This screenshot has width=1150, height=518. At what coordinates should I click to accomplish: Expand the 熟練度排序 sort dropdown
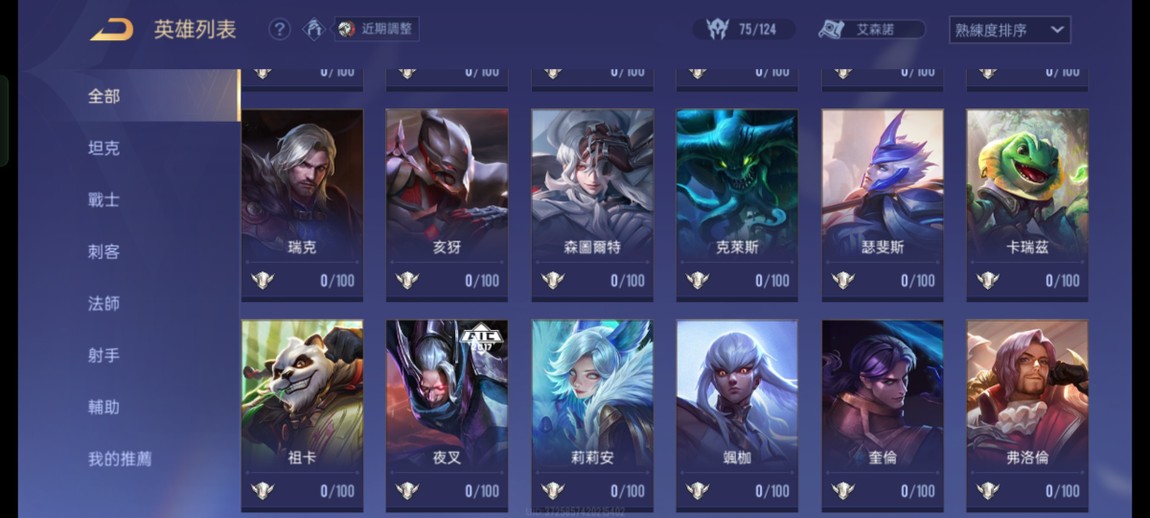coord(1009,30)
